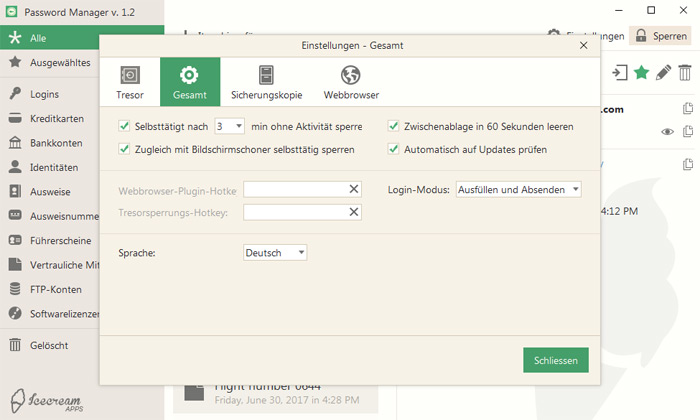Screen dimensions: 700x420
Task: Click the license card icon beside Führerscheine
Action: tap(15, 240)
